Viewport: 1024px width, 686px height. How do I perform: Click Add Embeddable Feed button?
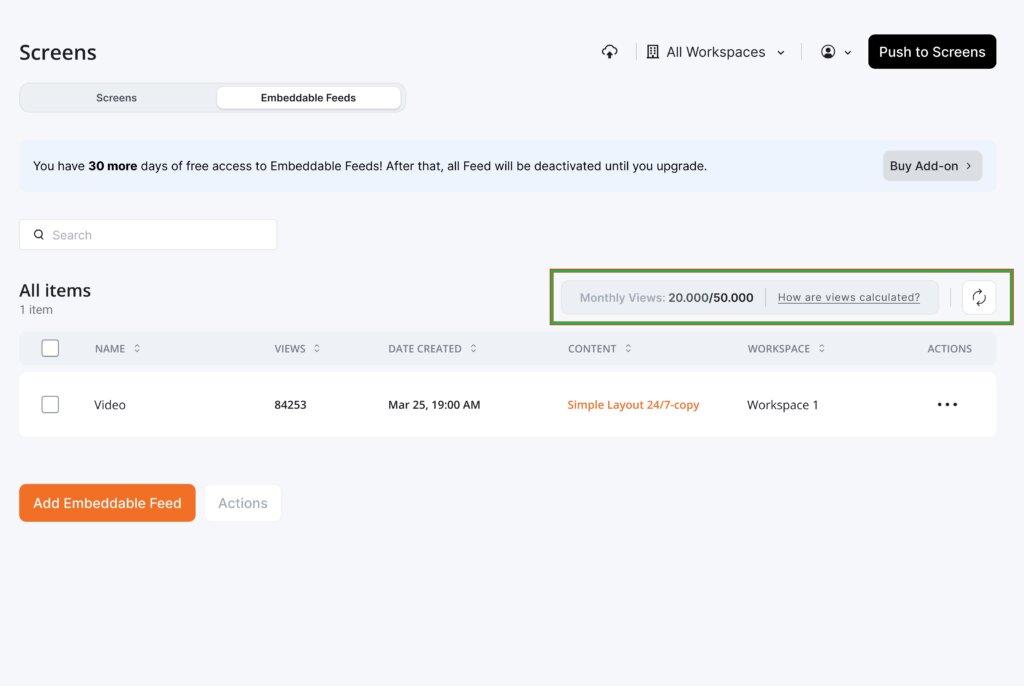tap(107, 503)
